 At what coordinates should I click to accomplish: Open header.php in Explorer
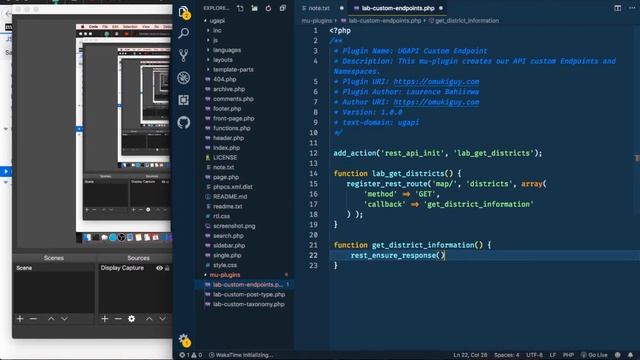[x=228, y=138]
